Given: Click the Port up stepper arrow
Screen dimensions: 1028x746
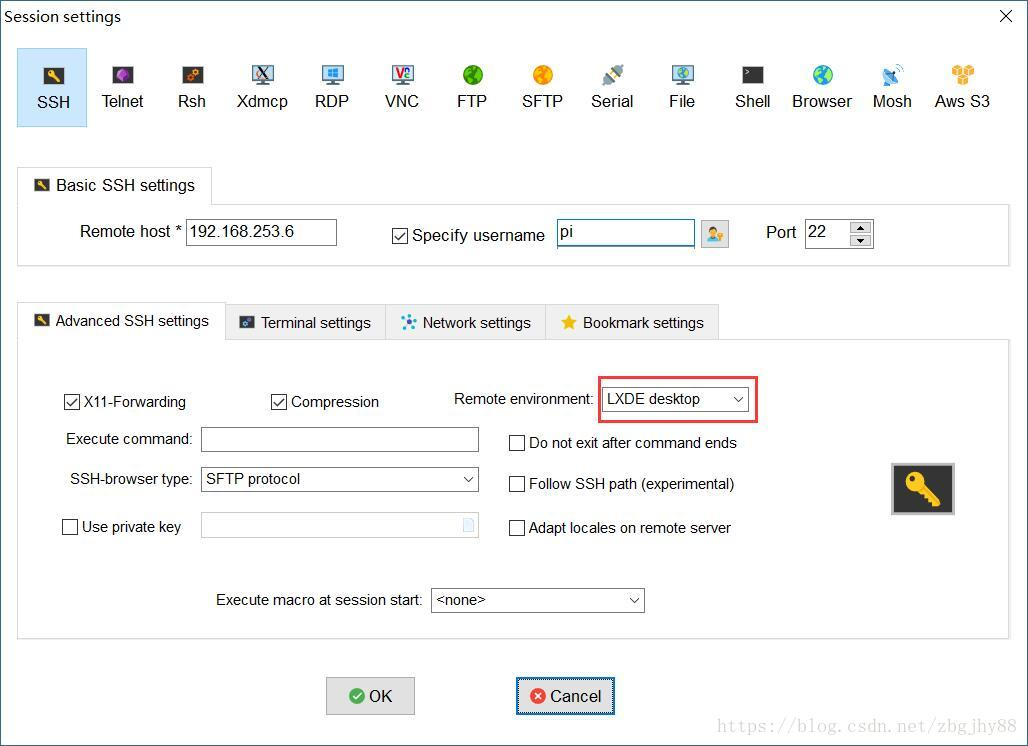Looking at the screenshot, I should (862, 227).
